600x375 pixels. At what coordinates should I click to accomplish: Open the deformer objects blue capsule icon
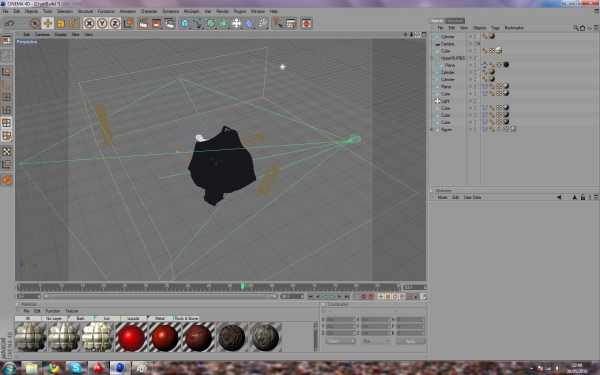click(x=249, y=24)
